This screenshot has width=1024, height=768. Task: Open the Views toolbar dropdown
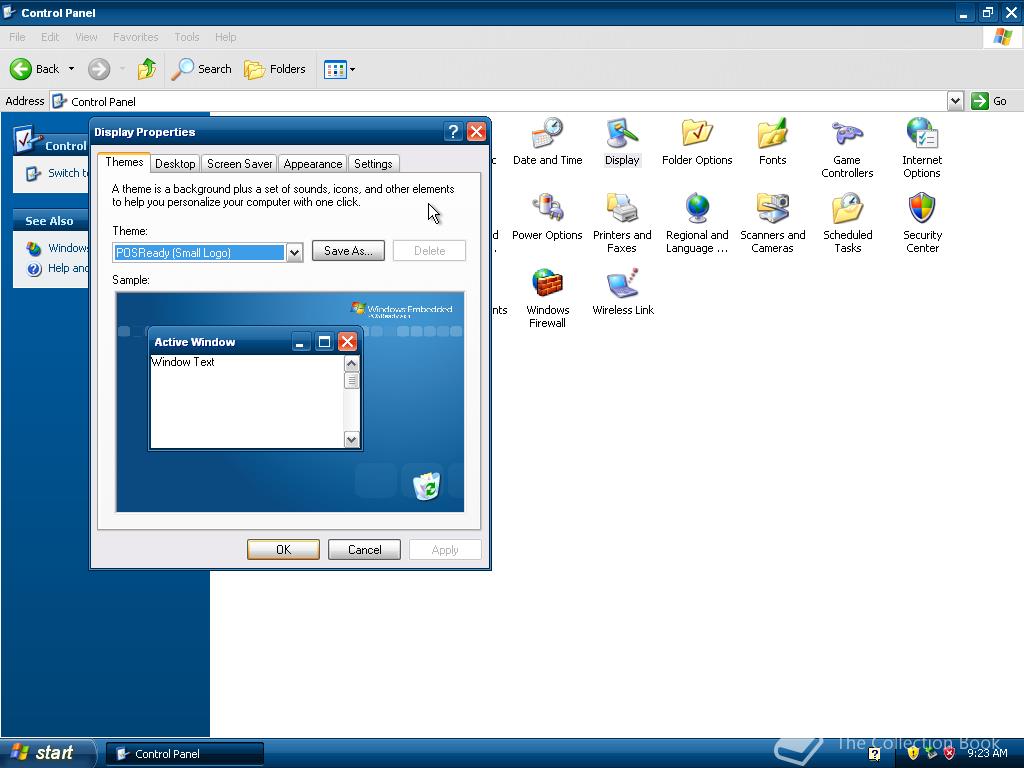[340, 69]
